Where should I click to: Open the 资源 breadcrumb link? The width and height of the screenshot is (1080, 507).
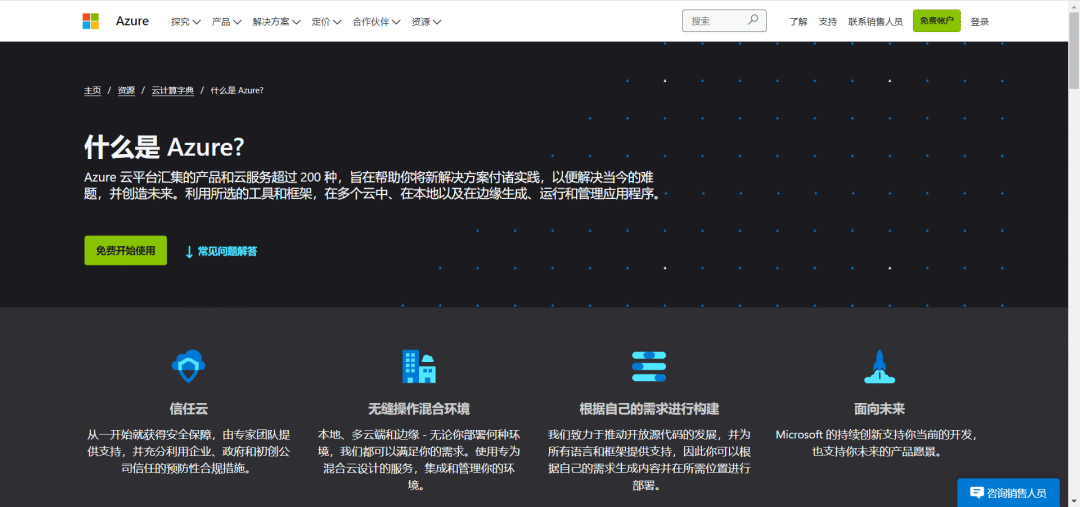(x=126, y=90)
